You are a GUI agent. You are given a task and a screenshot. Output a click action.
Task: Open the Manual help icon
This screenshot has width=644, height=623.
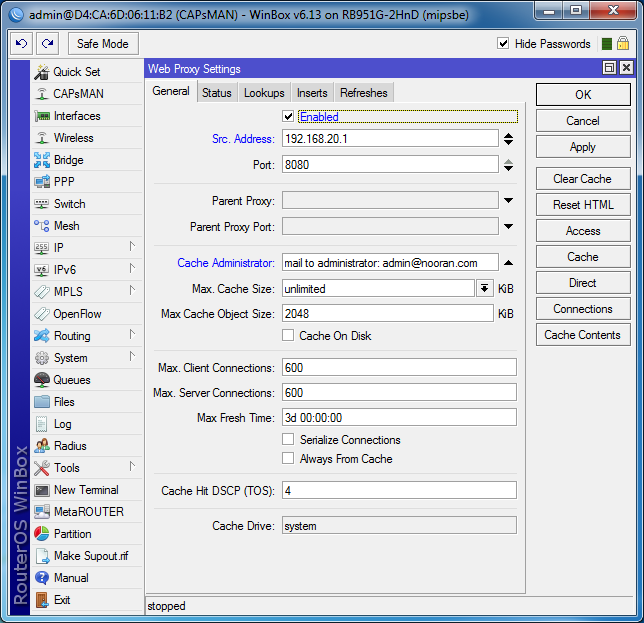pyautogui.click(x=41, y=578)
